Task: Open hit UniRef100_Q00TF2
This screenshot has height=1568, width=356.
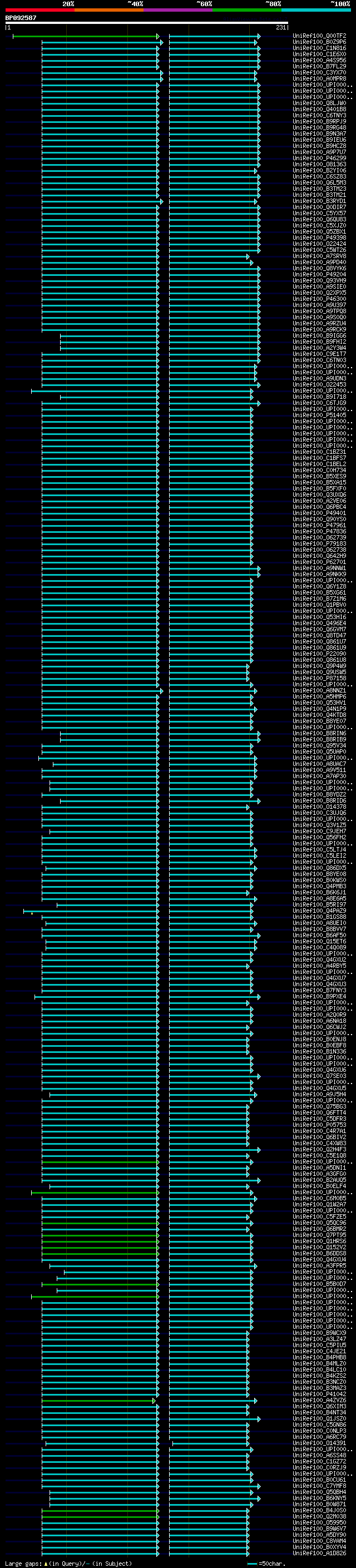Action: pyautogui.click(x=319, y=36)
